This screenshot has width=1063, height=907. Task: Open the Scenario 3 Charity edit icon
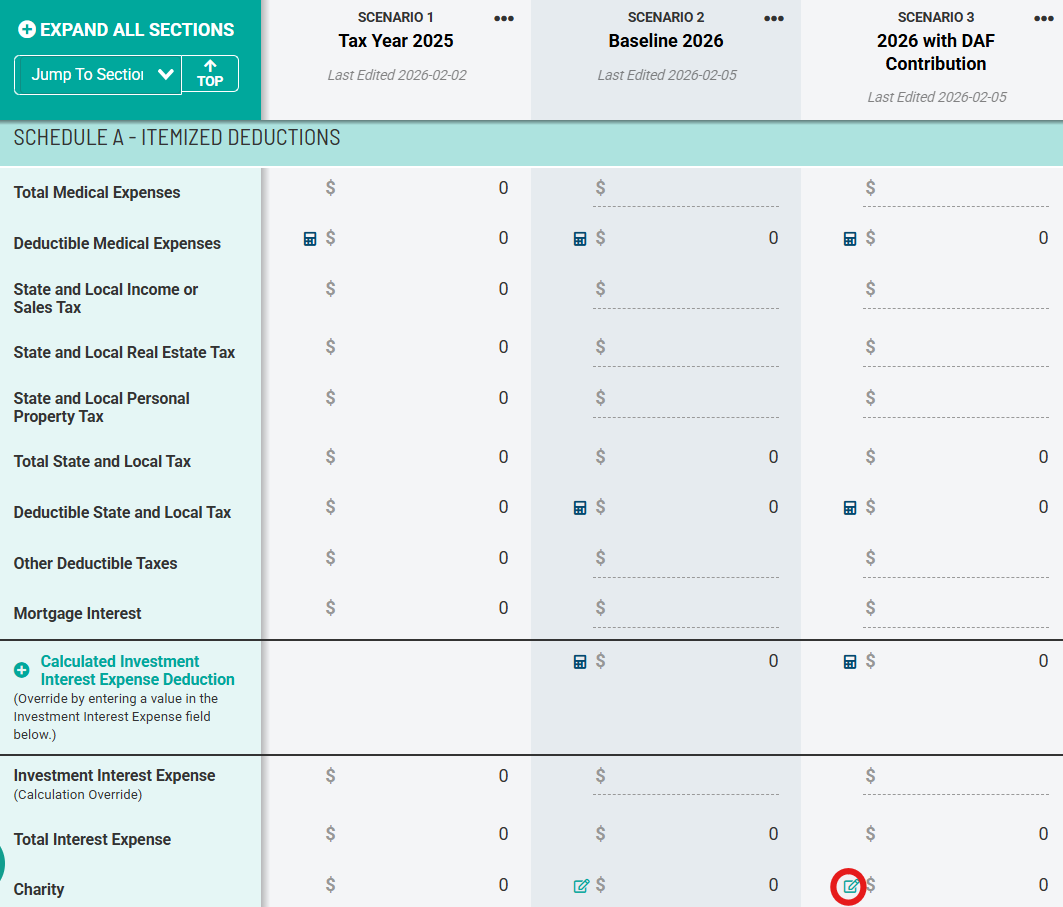click(850, 886)
